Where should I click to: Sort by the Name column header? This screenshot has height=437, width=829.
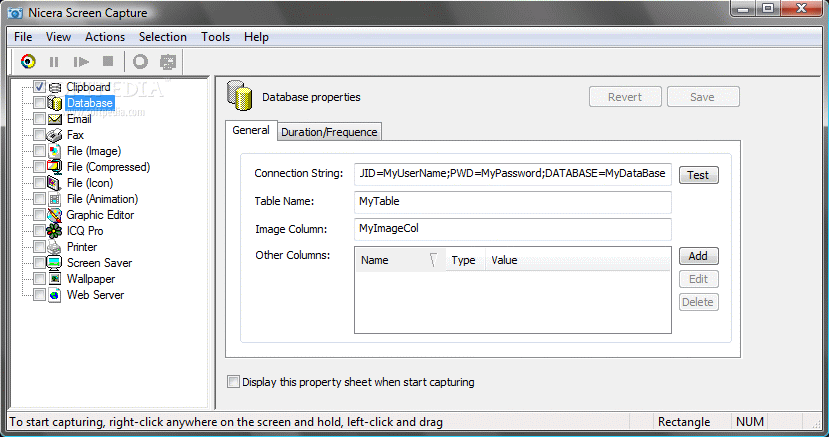click(x=400, y=260)
